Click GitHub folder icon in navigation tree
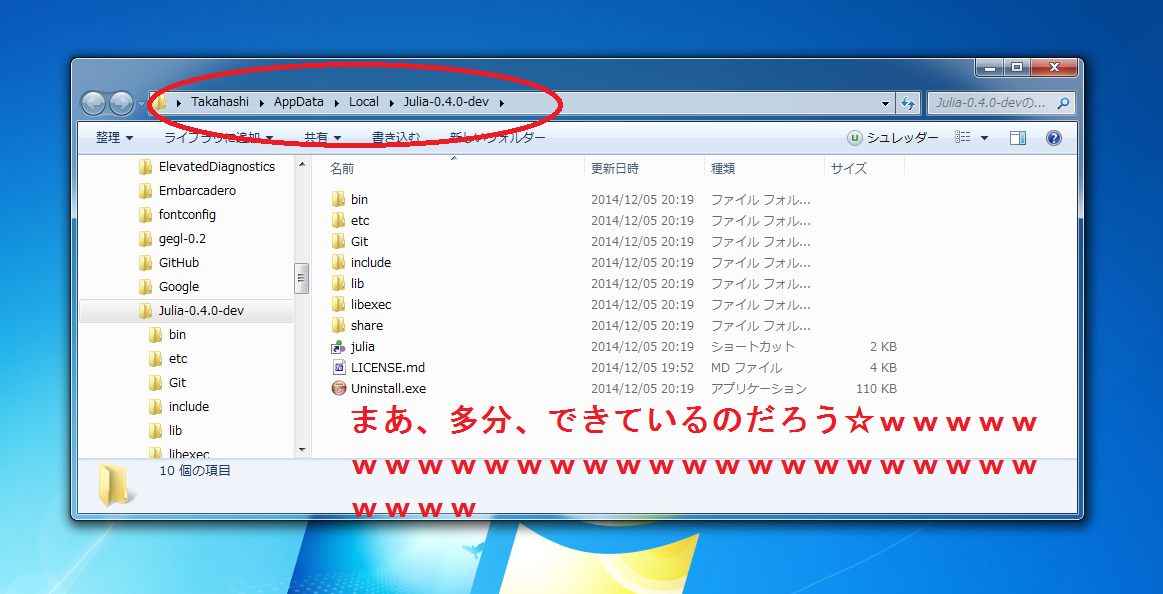The height and width of the screenshot is (594, 1163). click(x=145, y=263)
